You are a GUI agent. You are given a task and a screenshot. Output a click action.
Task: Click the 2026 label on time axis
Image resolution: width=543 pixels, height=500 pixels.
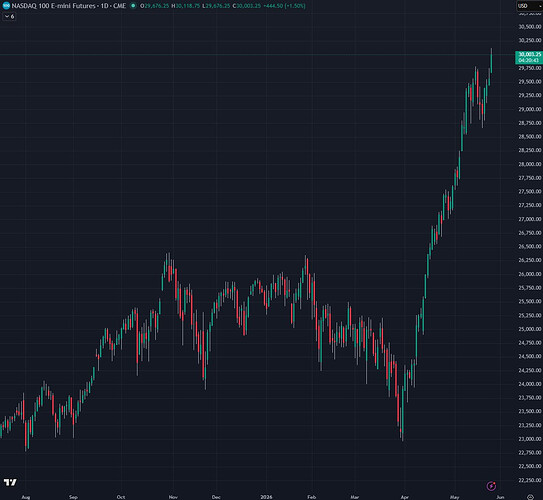[x=266, y=497]
